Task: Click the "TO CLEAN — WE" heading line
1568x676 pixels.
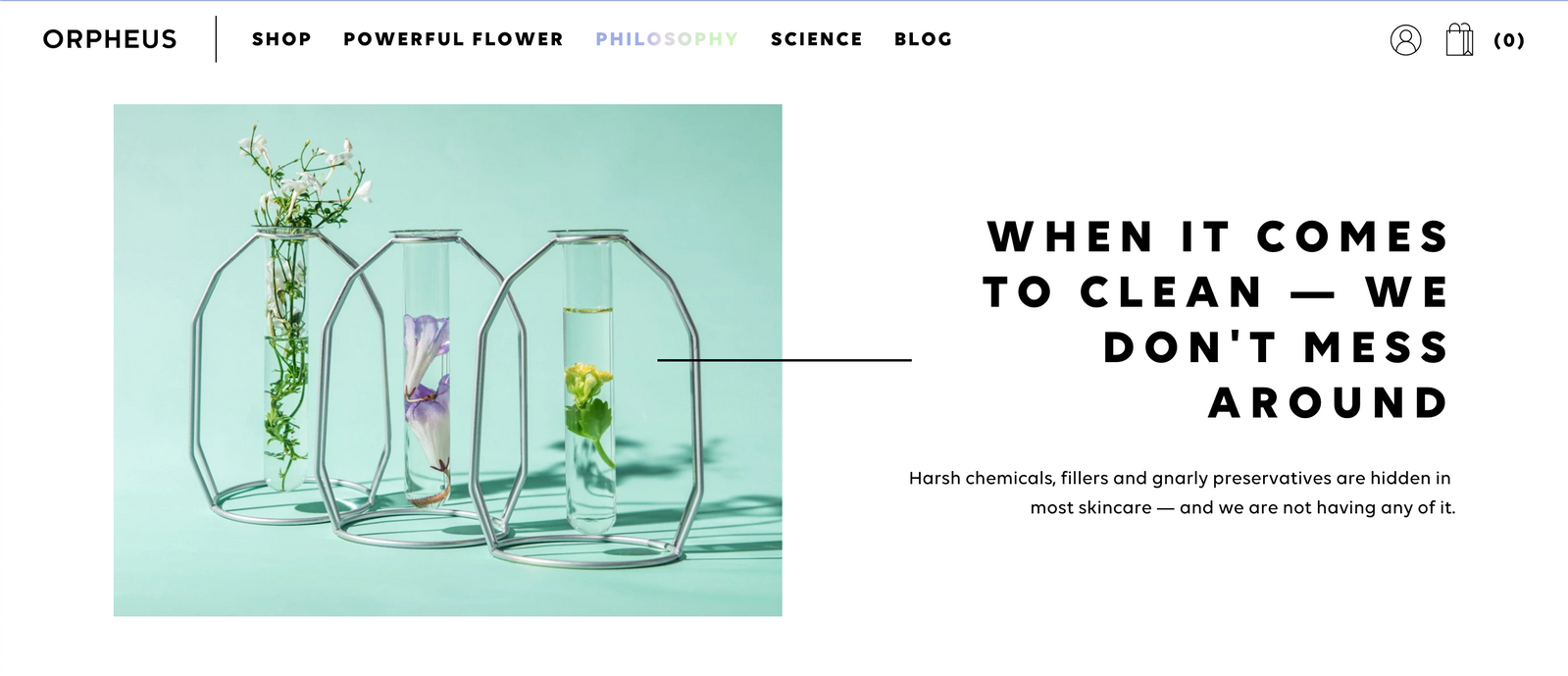Action: [1215, 292]
